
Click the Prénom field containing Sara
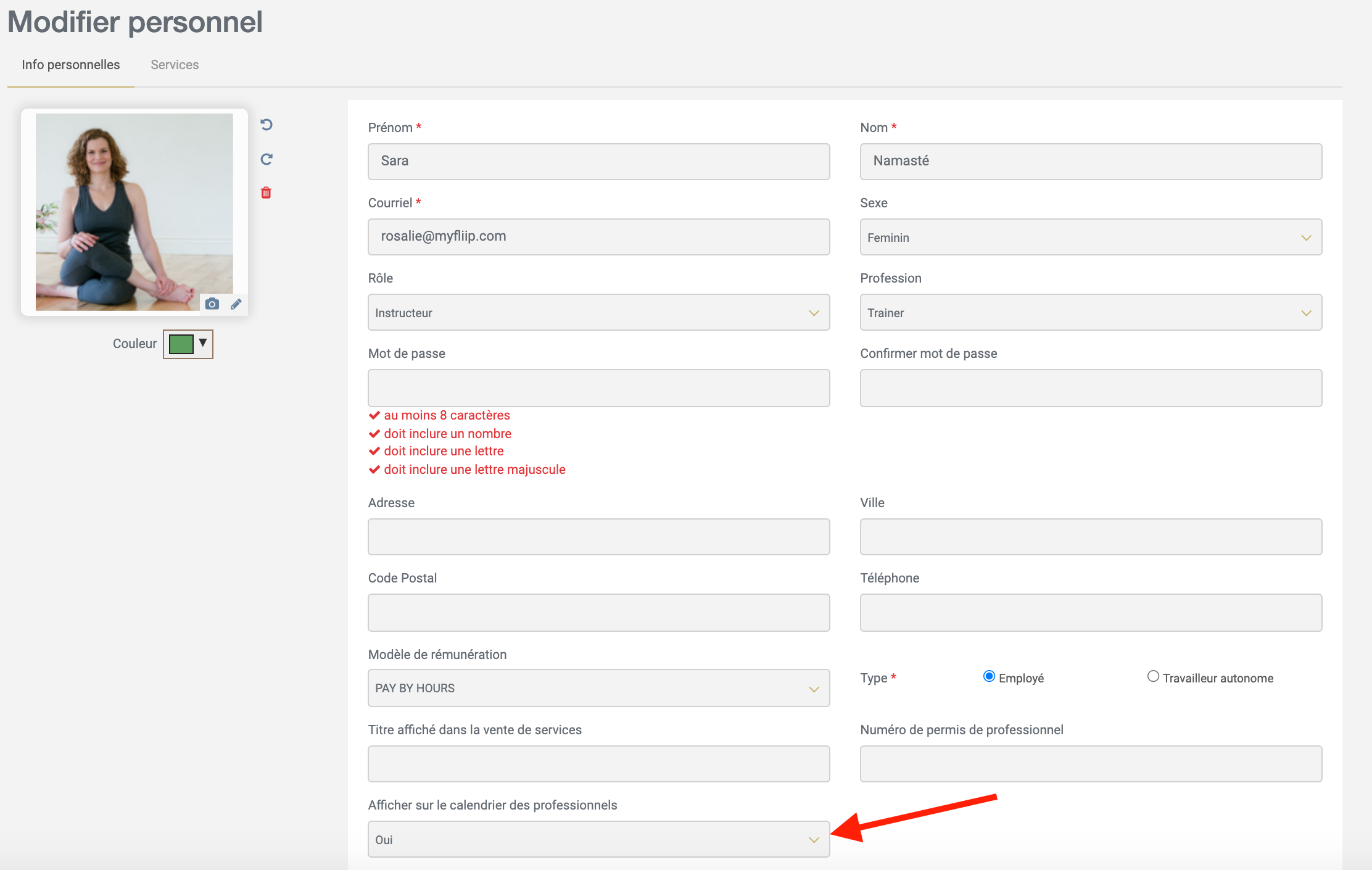tap(598, 162)
